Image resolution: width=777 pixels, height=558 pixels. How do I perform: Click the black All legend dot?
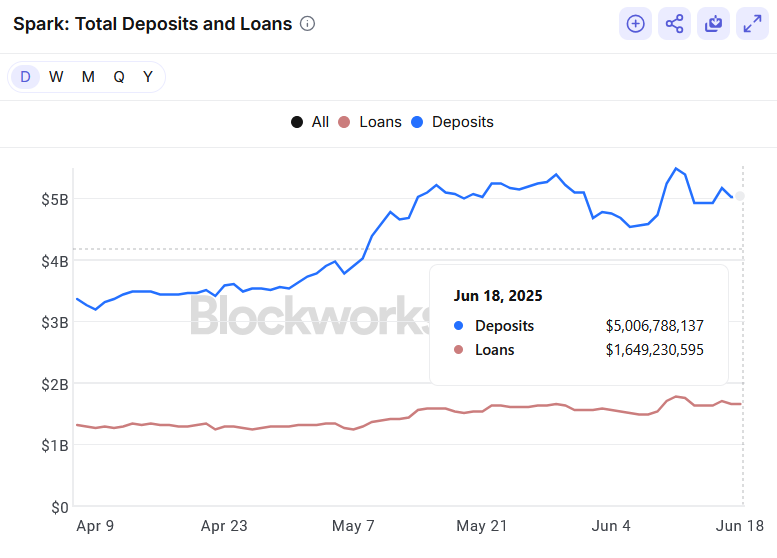pos(297,122)
